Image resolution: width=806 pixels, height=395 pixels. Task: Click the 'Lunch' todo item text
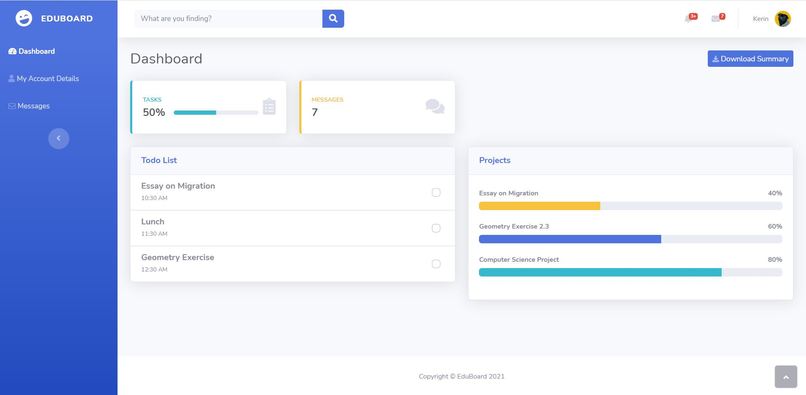[x=153, y=222]
